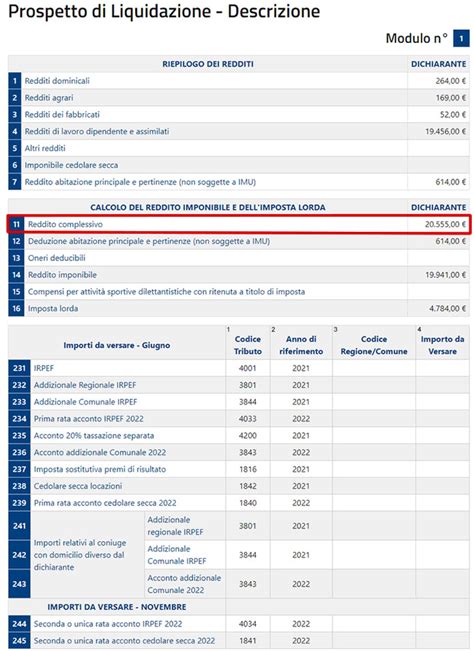This screenshot has height=651, width=474.
Task: Select 'Addizionale Comunale IRPEF' row 233 label
Action: click(x=85, y=402)
